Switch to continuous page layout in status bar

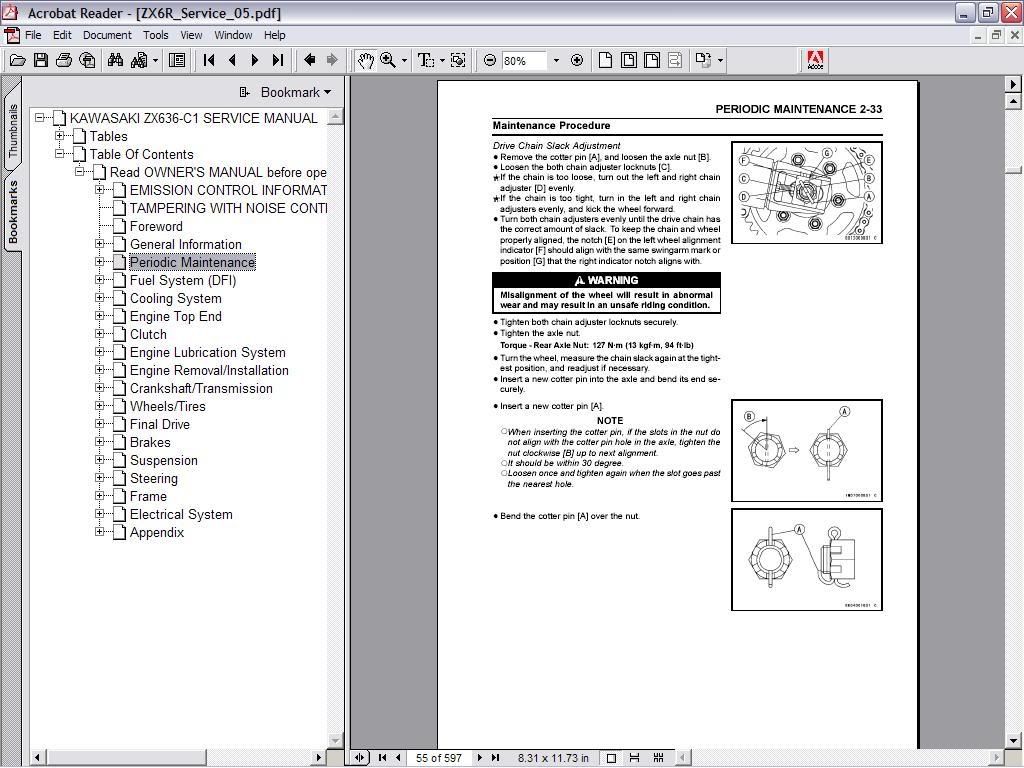pos(634,758)
